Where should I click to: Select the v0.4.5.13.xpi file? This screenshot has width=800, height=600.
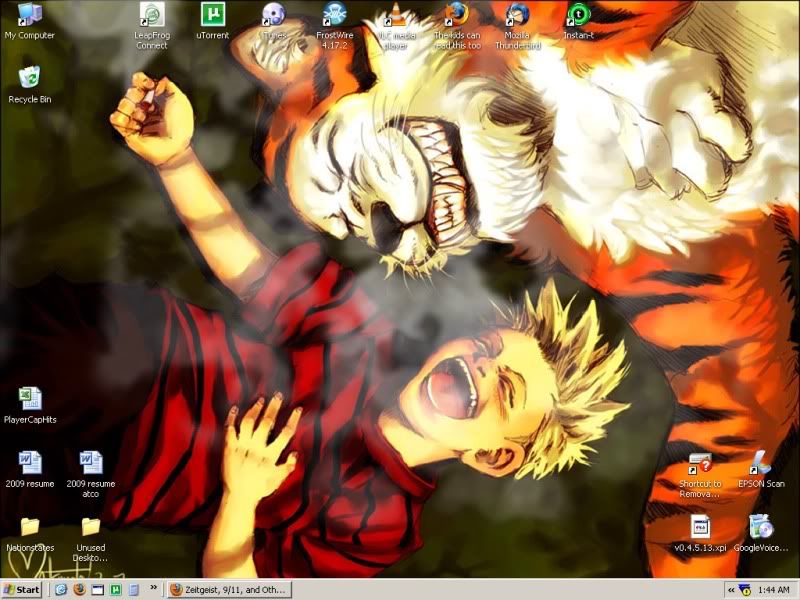pos(700,534)
